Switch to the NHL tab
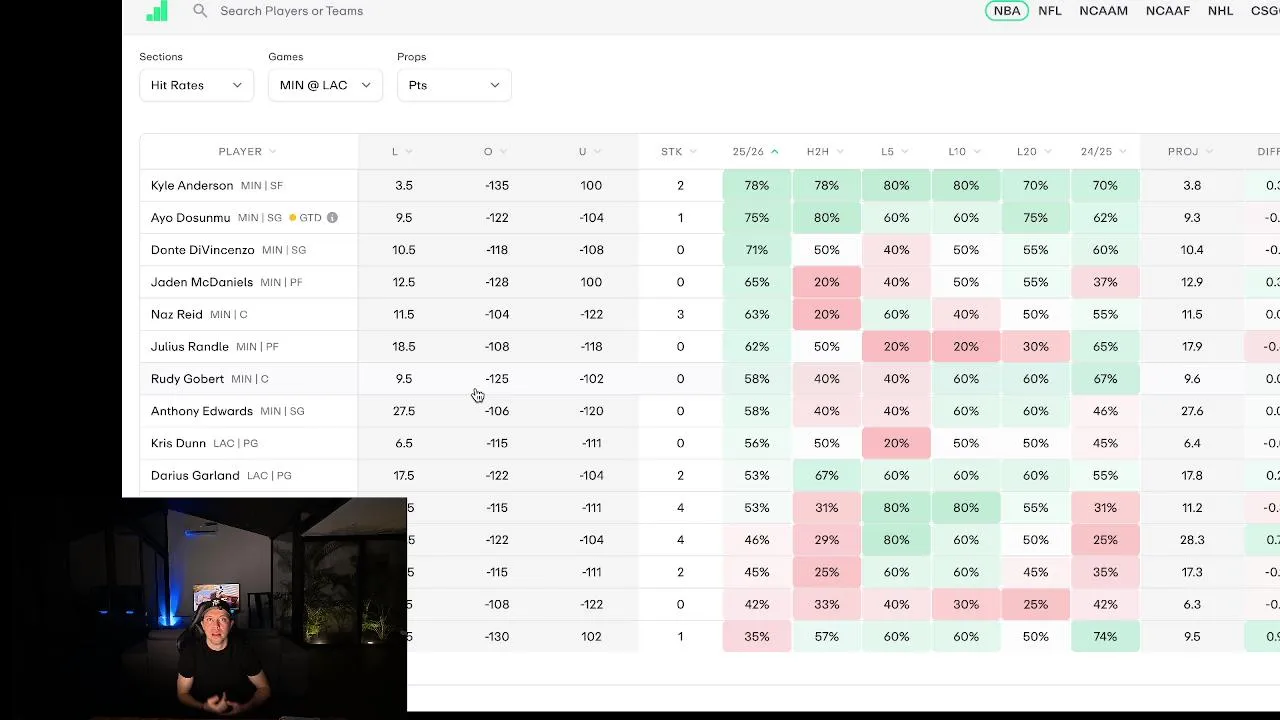 pos(1220,11)
